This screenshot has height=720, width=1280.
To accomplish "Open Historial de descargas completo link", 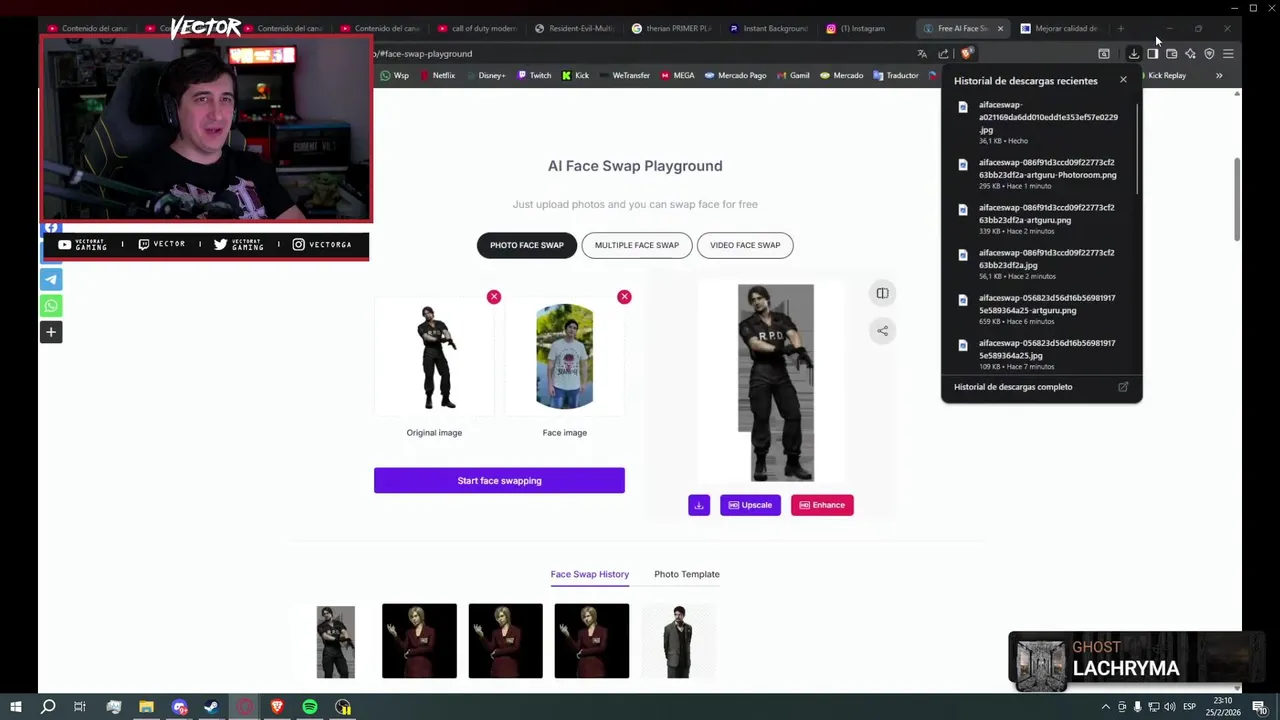I will point(1013,387).
